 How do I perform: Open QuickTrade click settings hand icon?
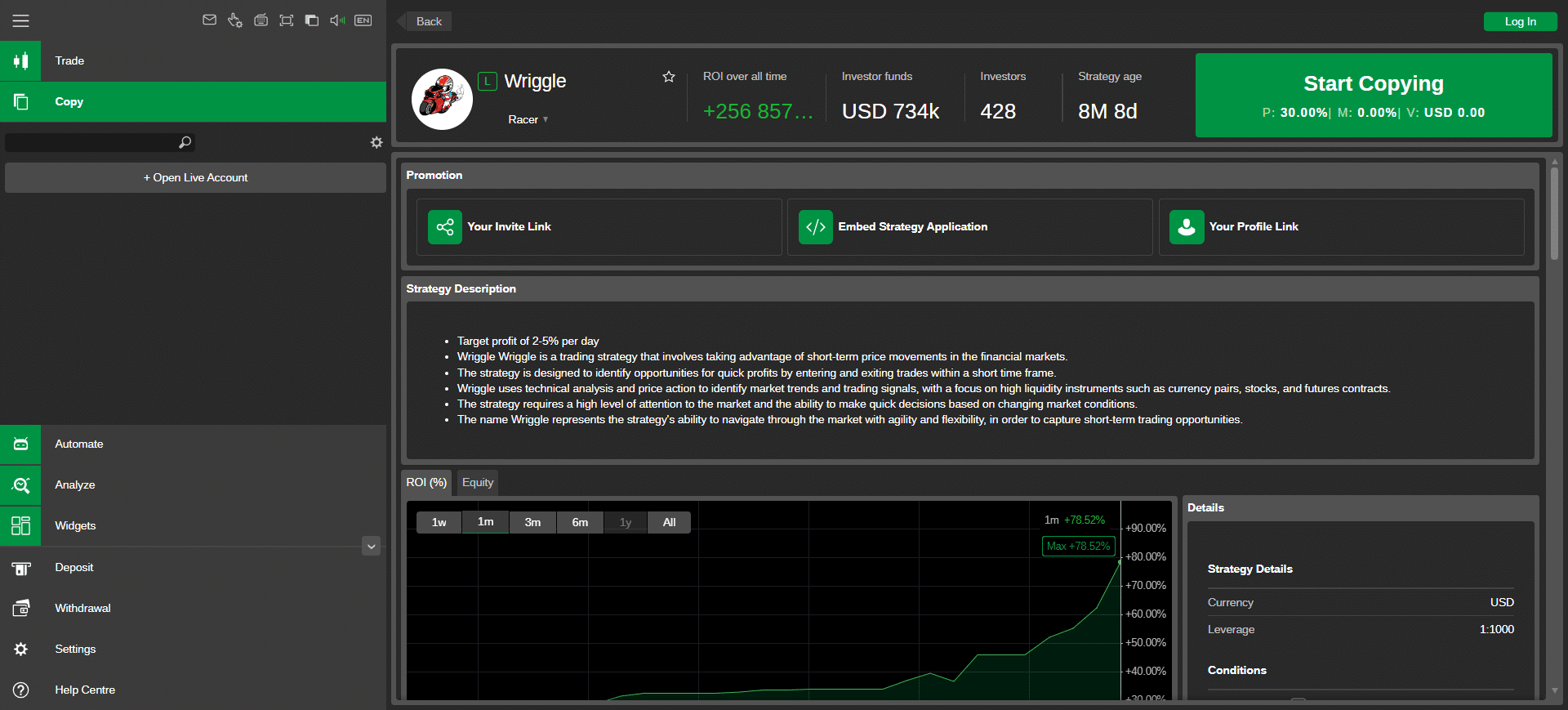(235, 20)
